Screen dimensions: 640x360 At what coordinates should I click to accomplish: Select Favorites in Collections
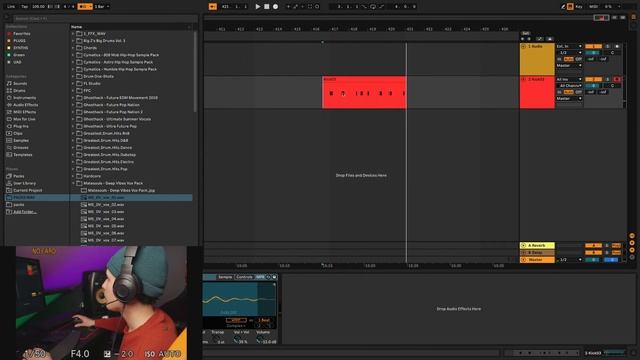[x=22, y=33]
